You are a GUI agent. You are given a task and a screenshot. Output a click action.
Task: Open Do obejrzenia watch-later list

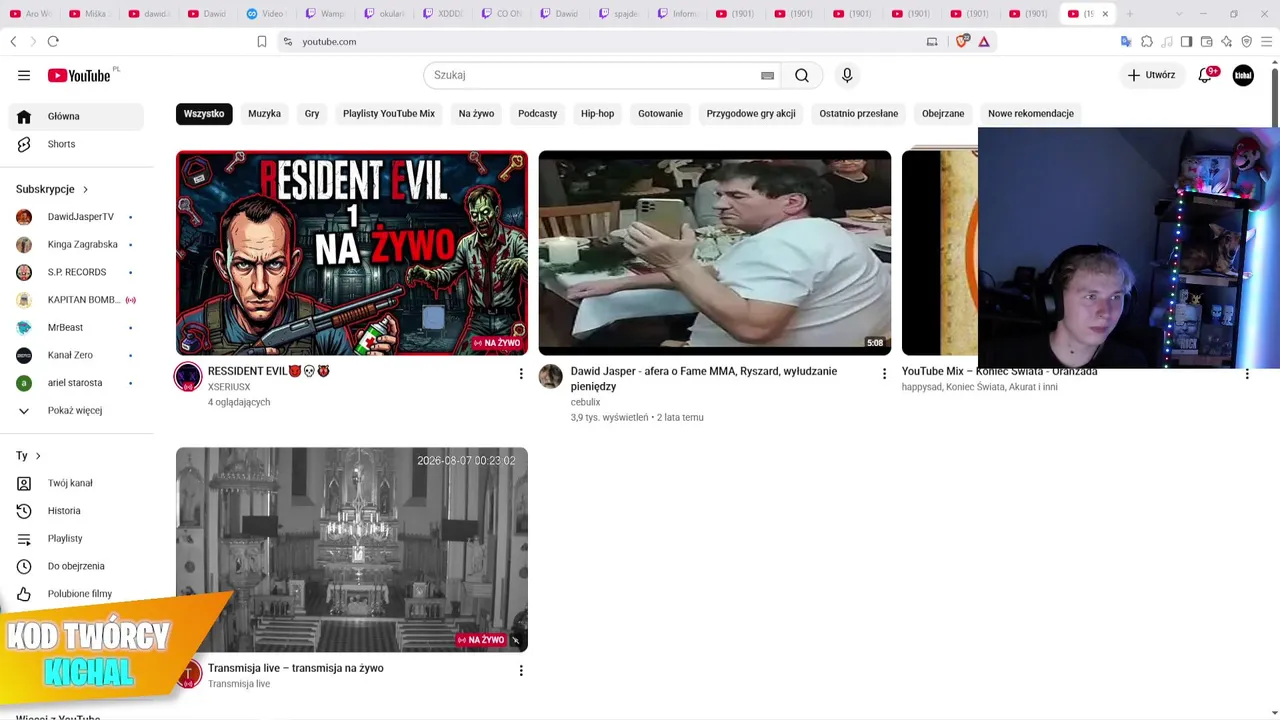(x=76, y=566)
